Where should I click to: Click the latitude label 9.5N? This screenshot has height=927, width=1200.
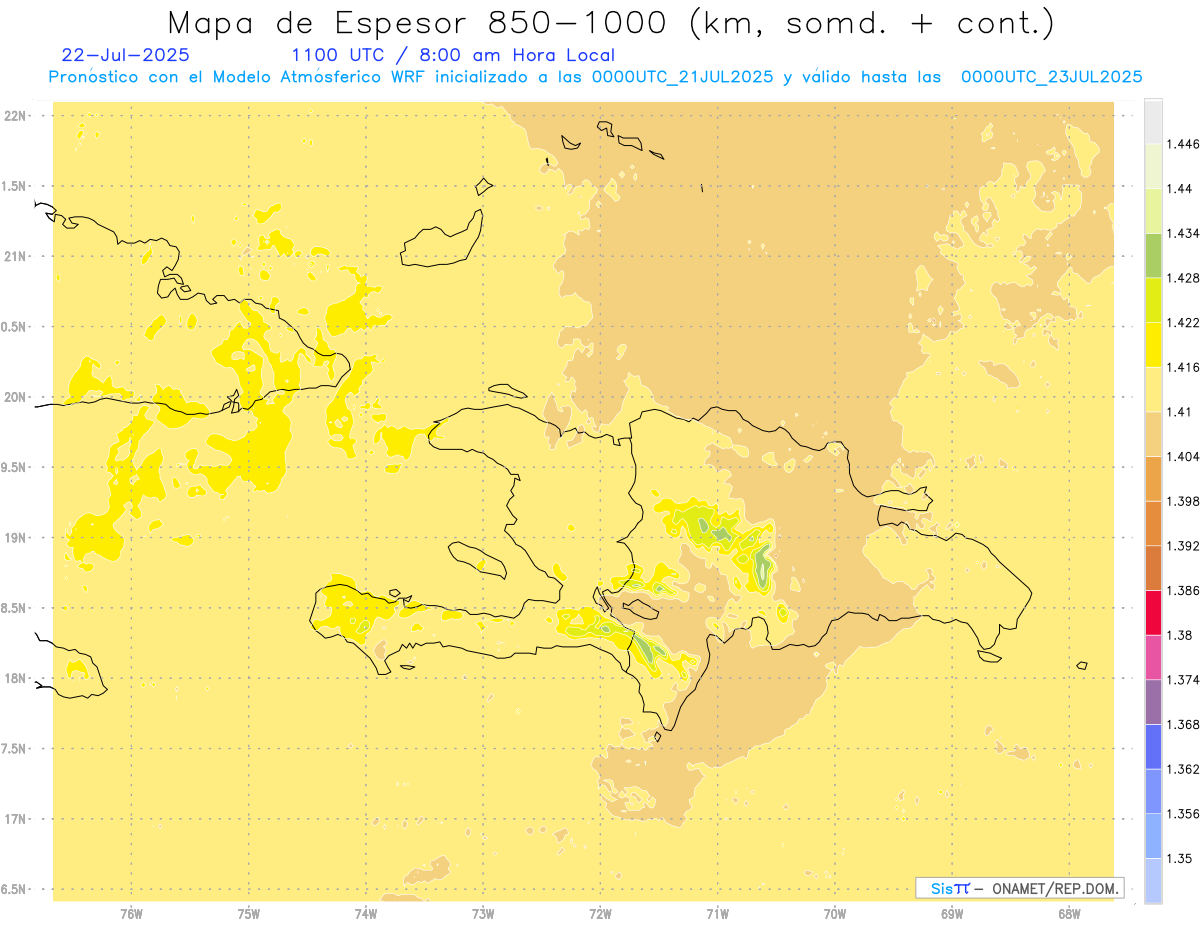14,467
